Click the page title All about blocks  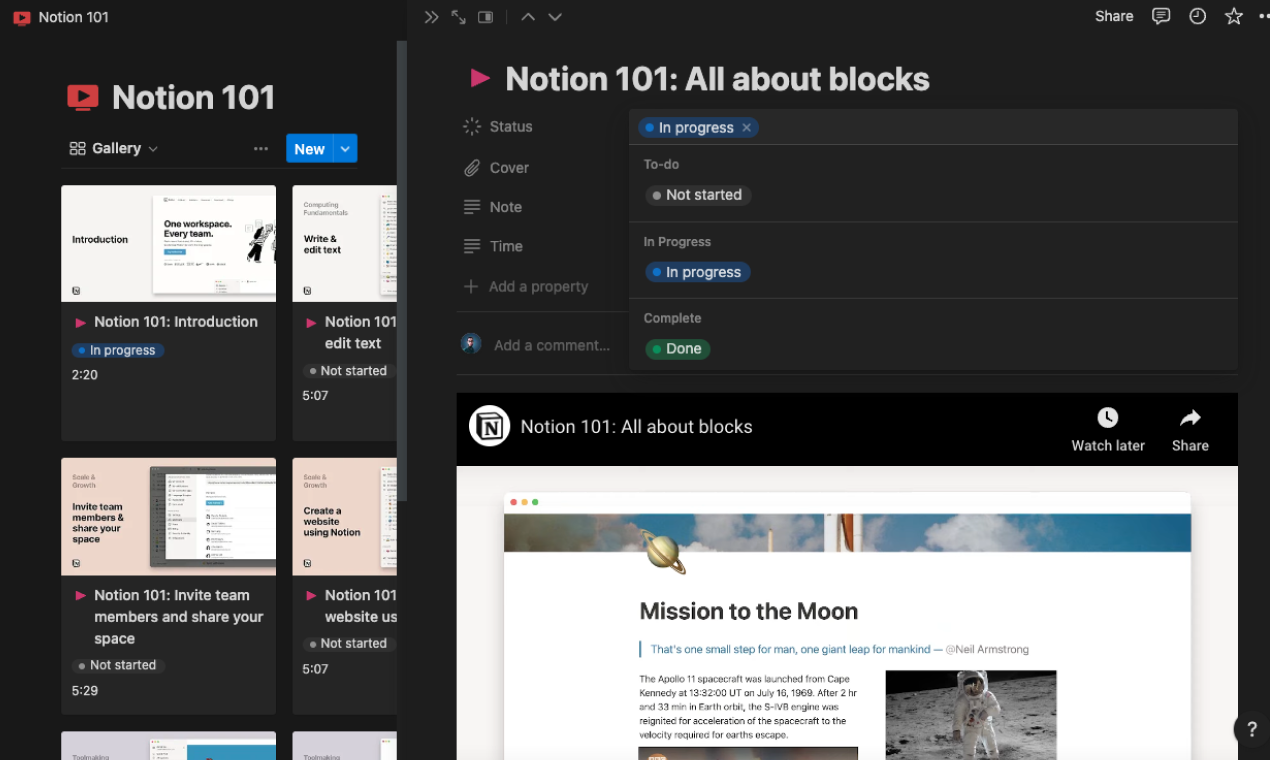click(x=717, y=79)
